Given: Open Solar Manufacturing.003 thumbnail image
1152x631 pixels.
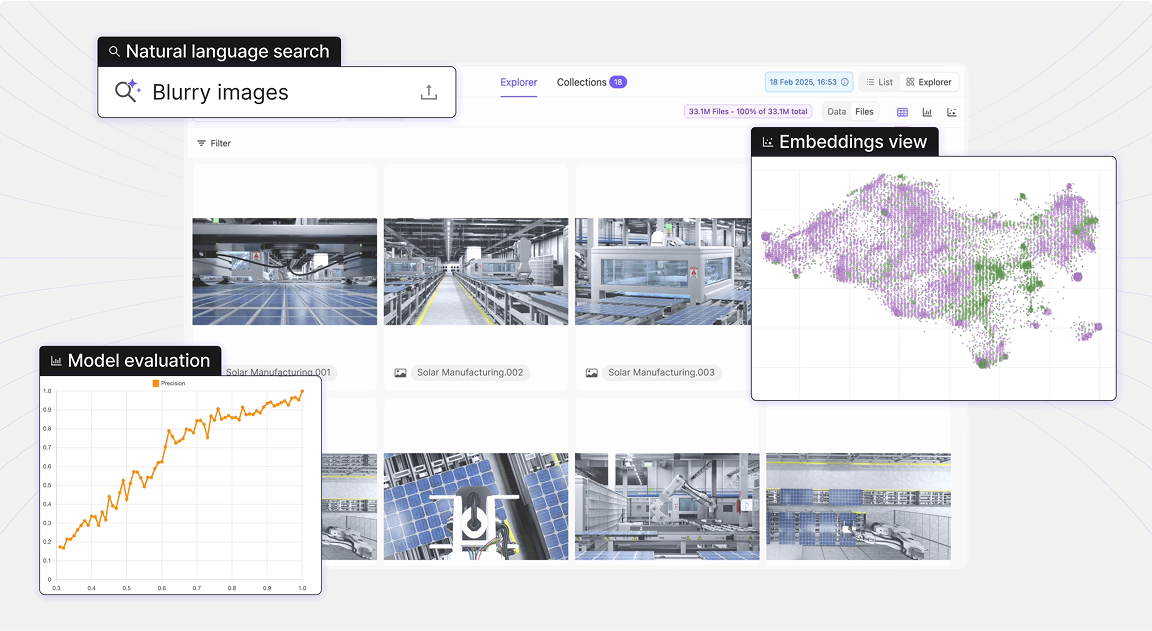Looking at the screenshot, I should (x=663, y=271).
